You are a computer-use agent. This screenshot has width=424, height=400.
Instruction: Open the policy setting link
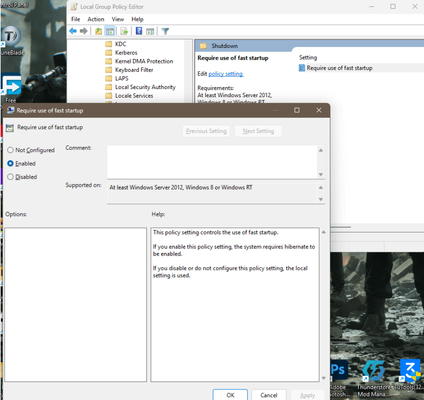point(226,74)
